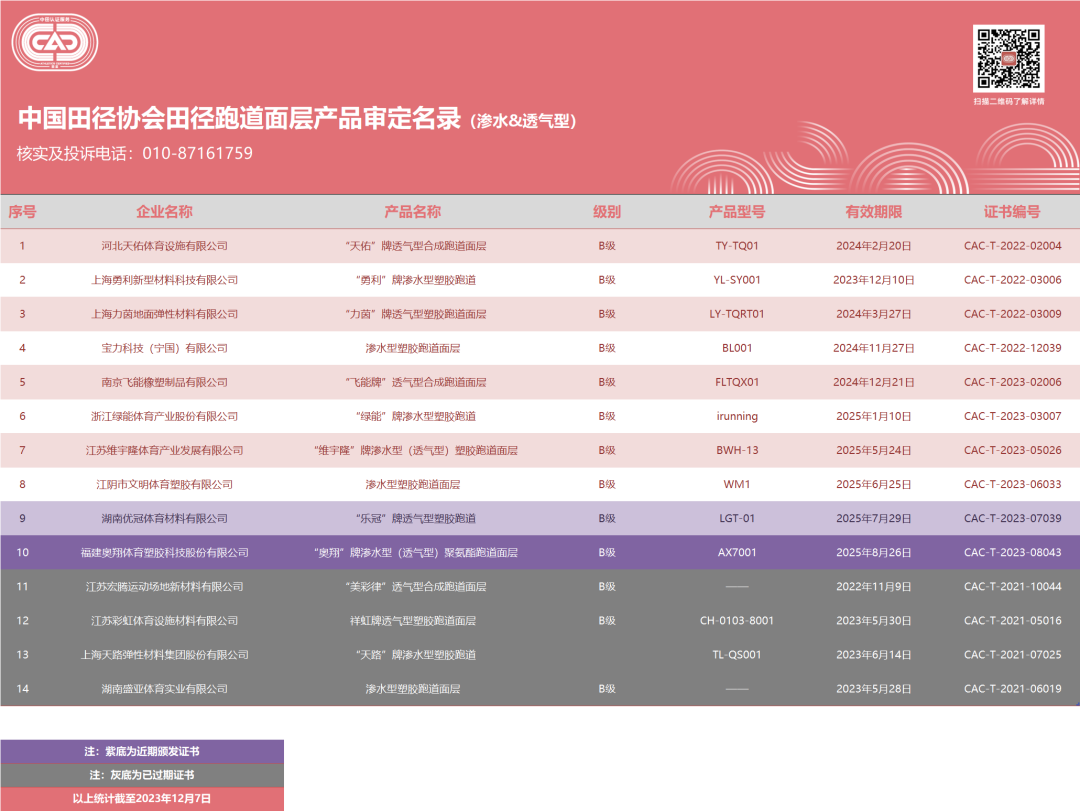Click product model LGT-01
Viewport: 1080px width, 811px height.
[737, 519]
